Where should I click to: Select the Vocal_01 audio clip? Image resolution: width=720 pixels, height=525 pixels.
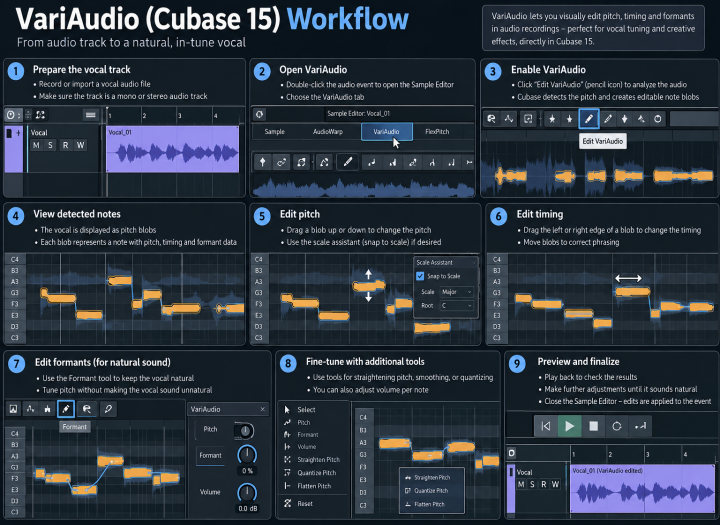click(173, 149)
